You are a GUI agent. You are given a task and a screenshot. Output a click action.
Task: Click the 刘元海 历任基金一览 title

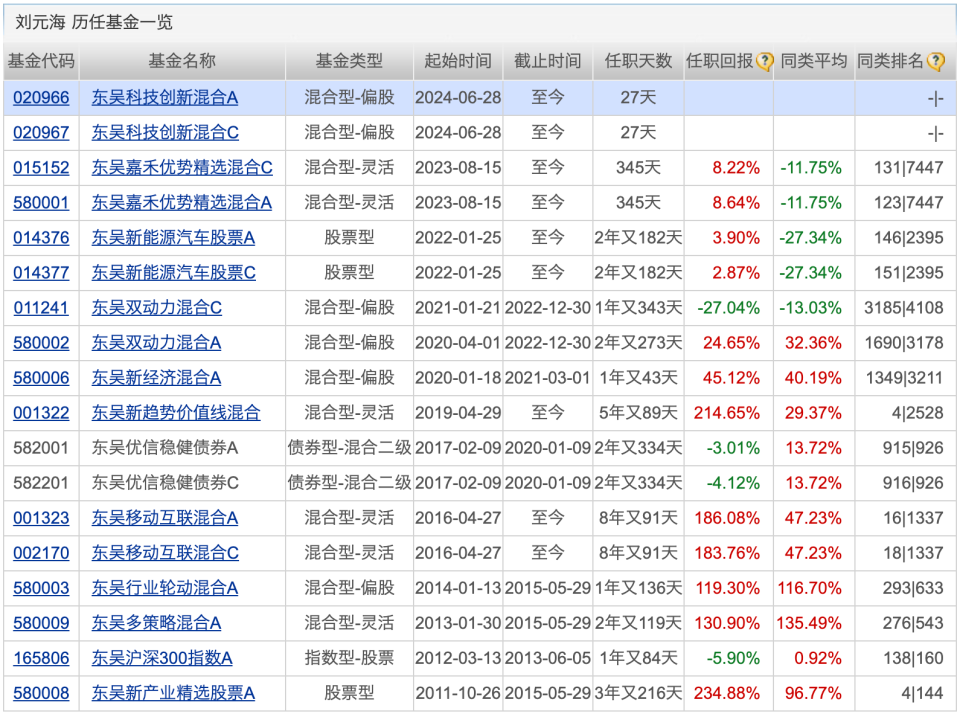94,23
